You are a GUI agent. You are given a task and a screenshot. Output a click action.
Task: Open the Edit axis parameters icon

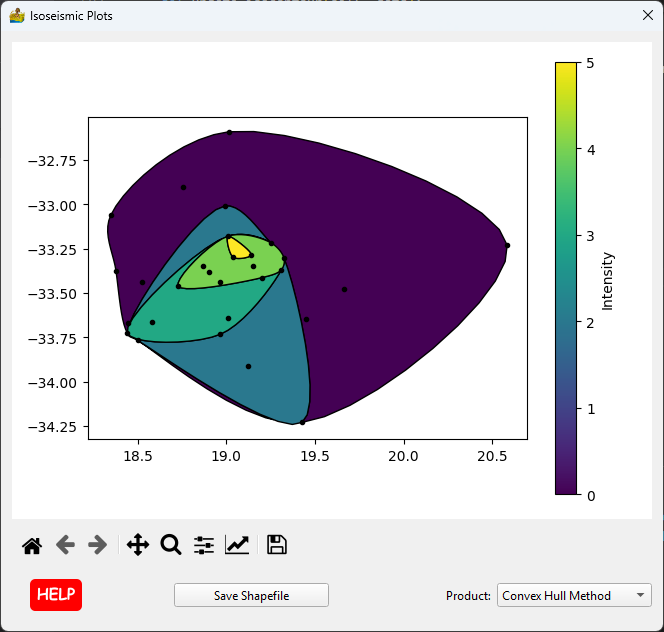(x=237, y=545)
